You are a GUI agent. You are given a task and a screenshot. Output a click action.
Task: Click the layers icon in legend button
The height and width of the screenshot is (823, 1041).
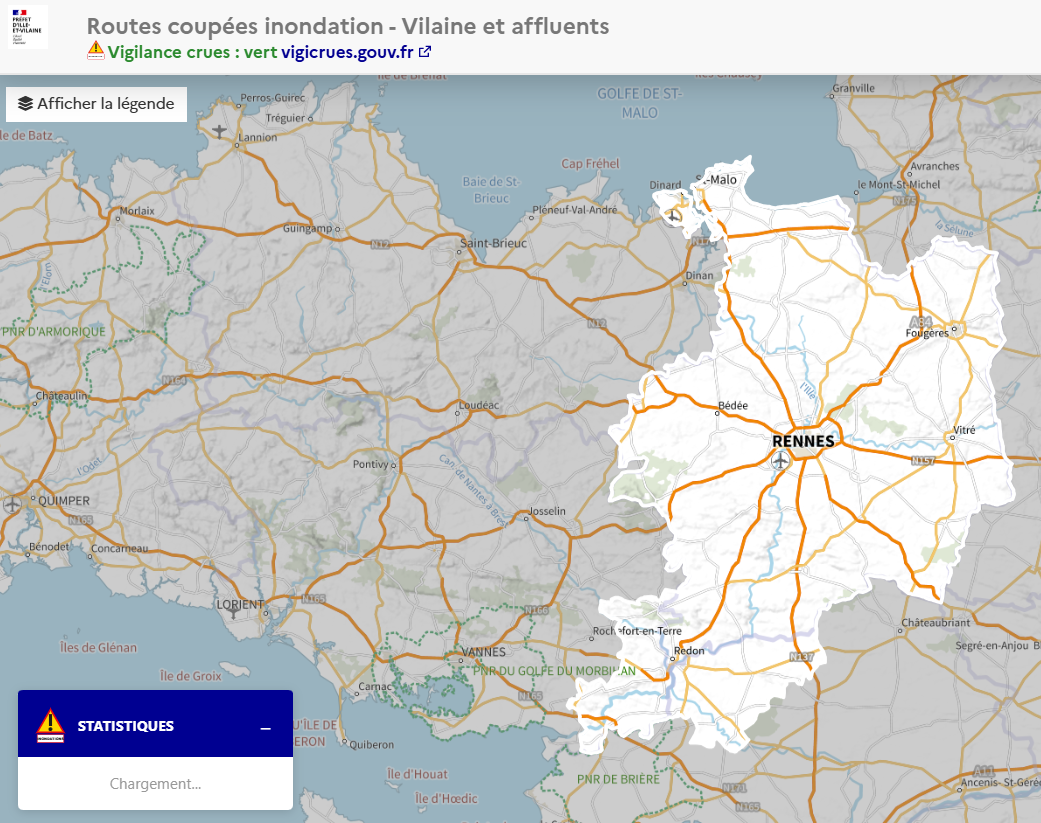pyautogui.click(x=25, y=104)
